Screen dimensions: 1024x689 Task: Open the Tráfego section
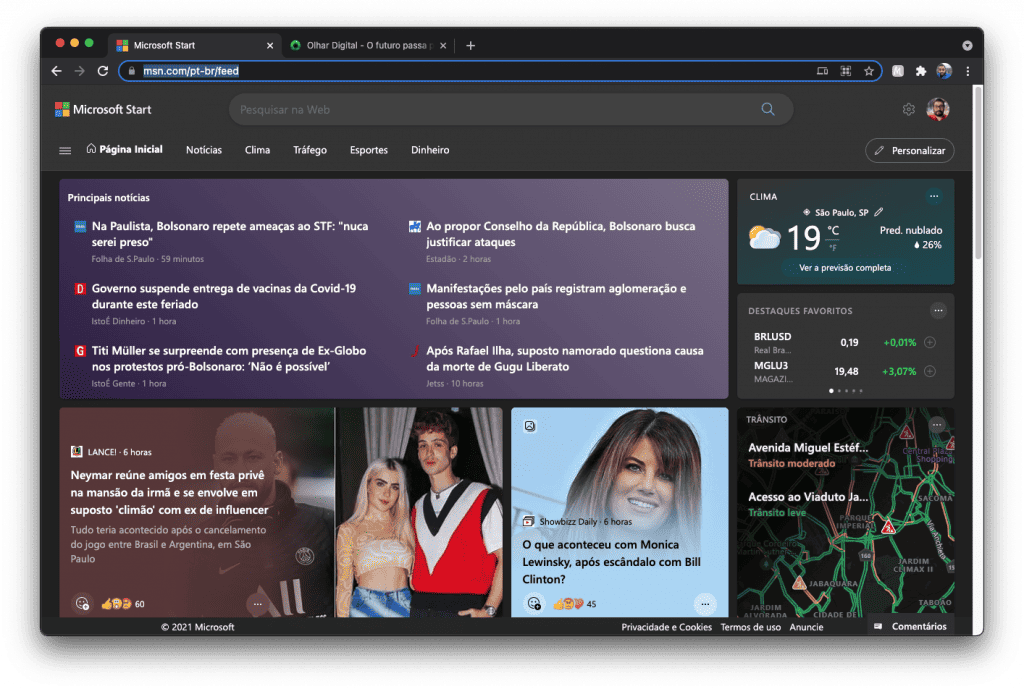point(310,150)
